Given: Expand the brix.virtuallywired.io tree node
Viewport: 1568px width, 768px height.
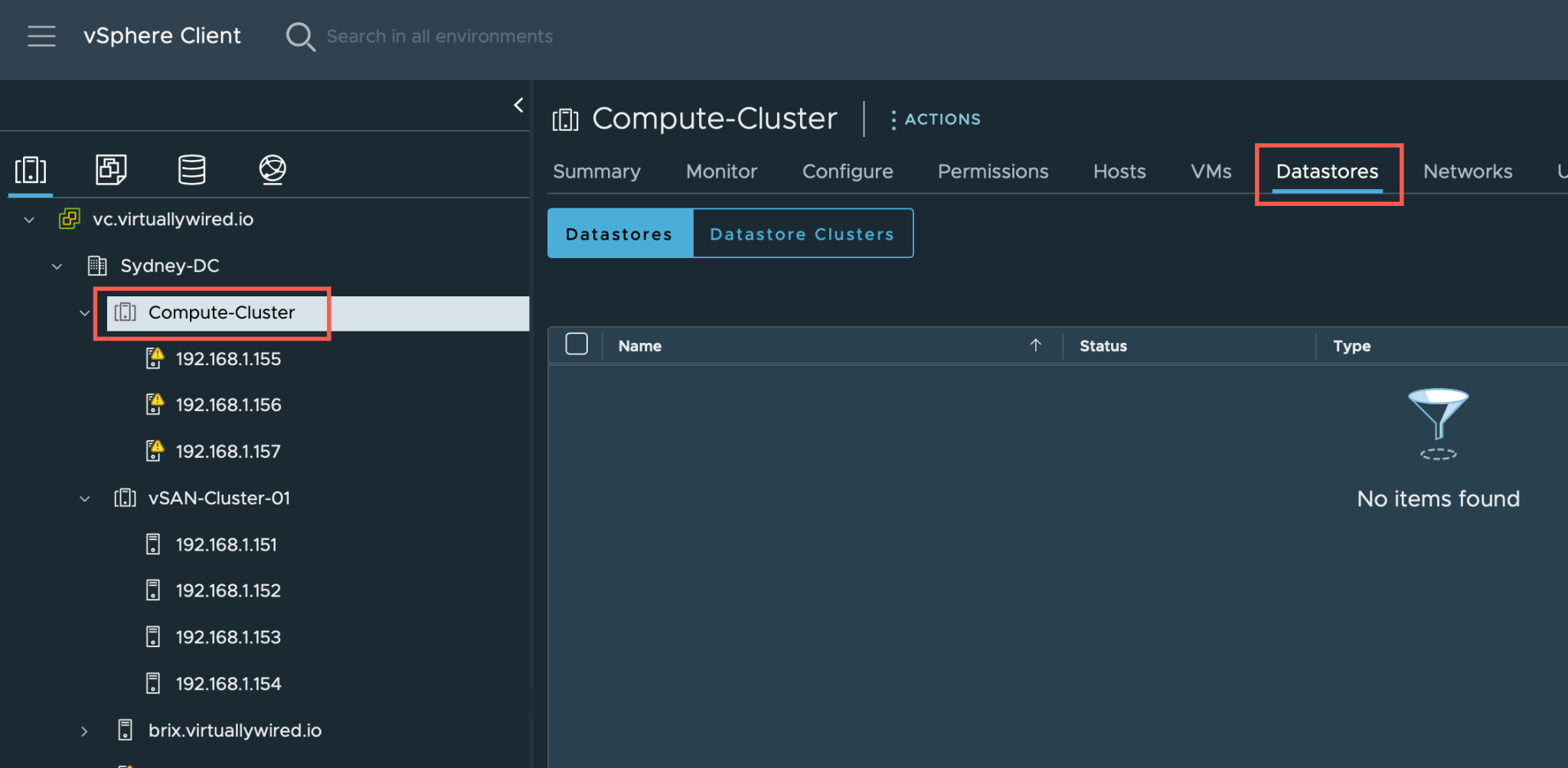Looking at the screenshot, I should [x=84, y=730].
